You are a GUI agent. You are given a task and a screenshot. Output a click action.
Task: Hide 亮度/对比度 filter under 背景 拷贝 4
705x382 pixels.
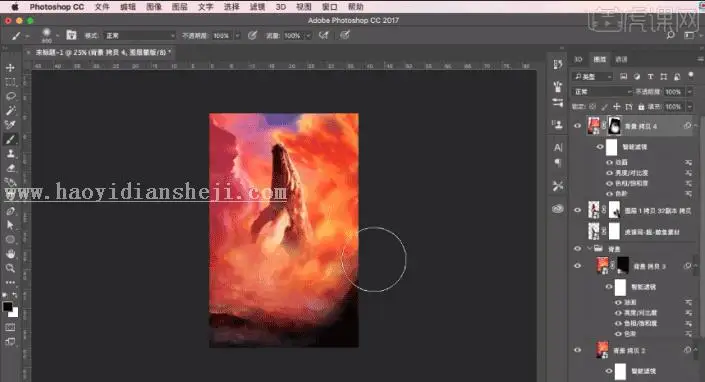pos(610,173)
